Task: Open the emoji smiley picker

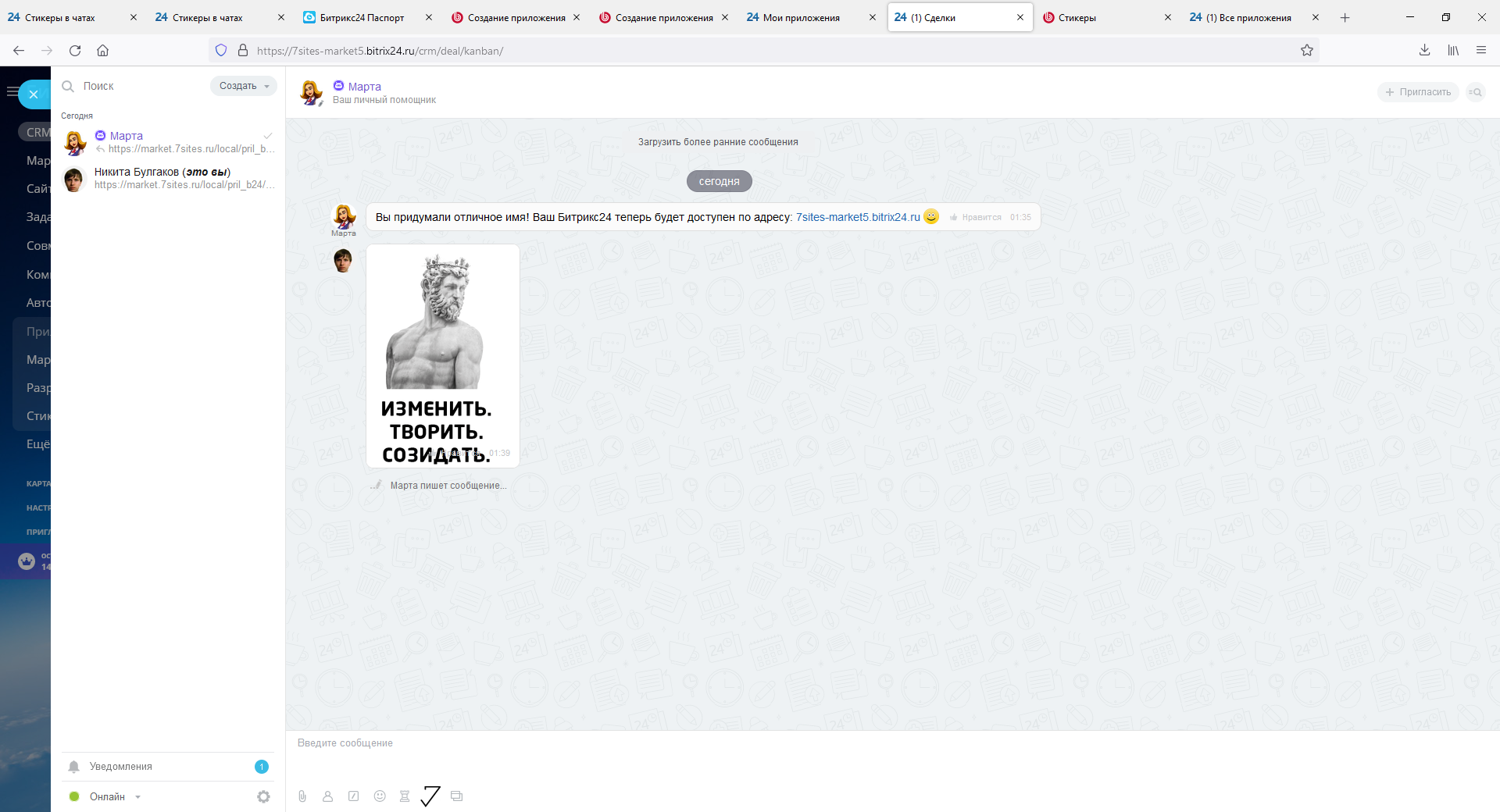Action: pos(380,796)
